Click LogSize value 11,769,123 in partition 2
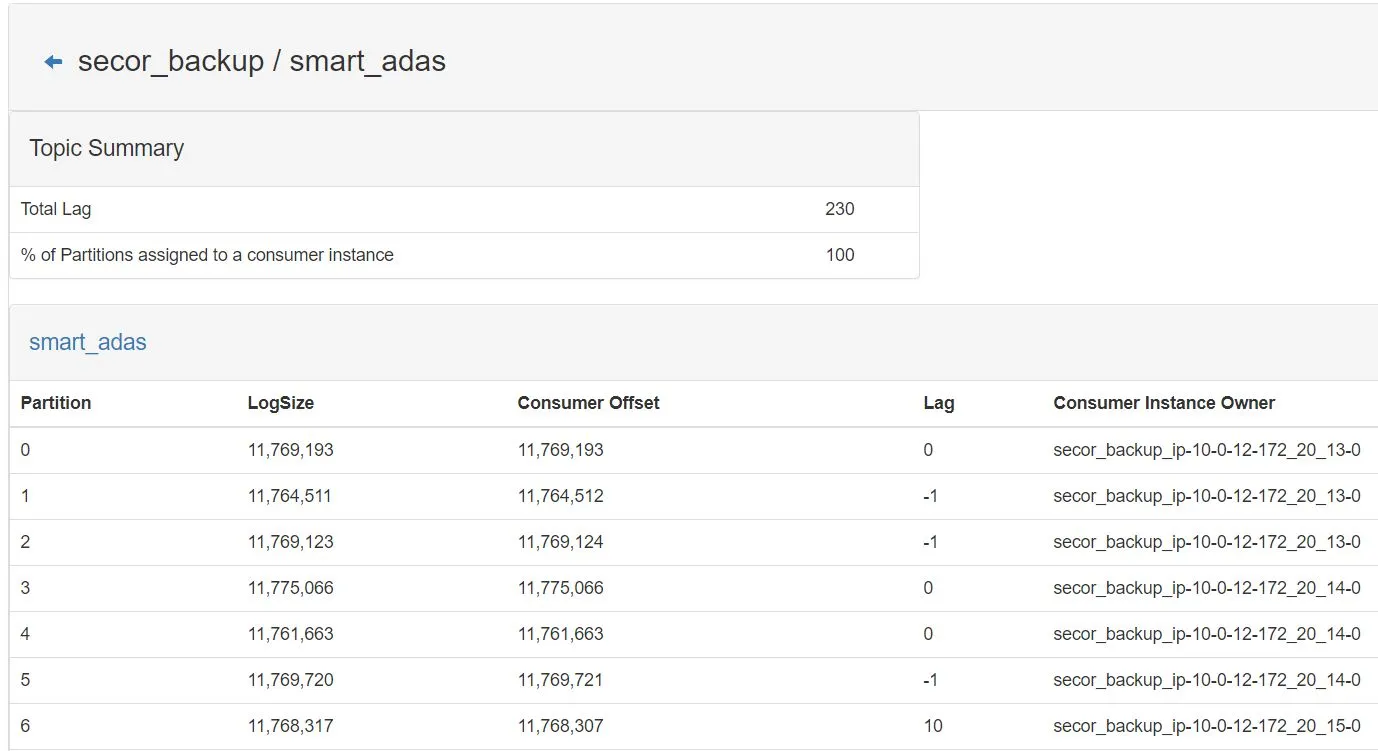This screenshot has height=751, width=1378. 291,542
